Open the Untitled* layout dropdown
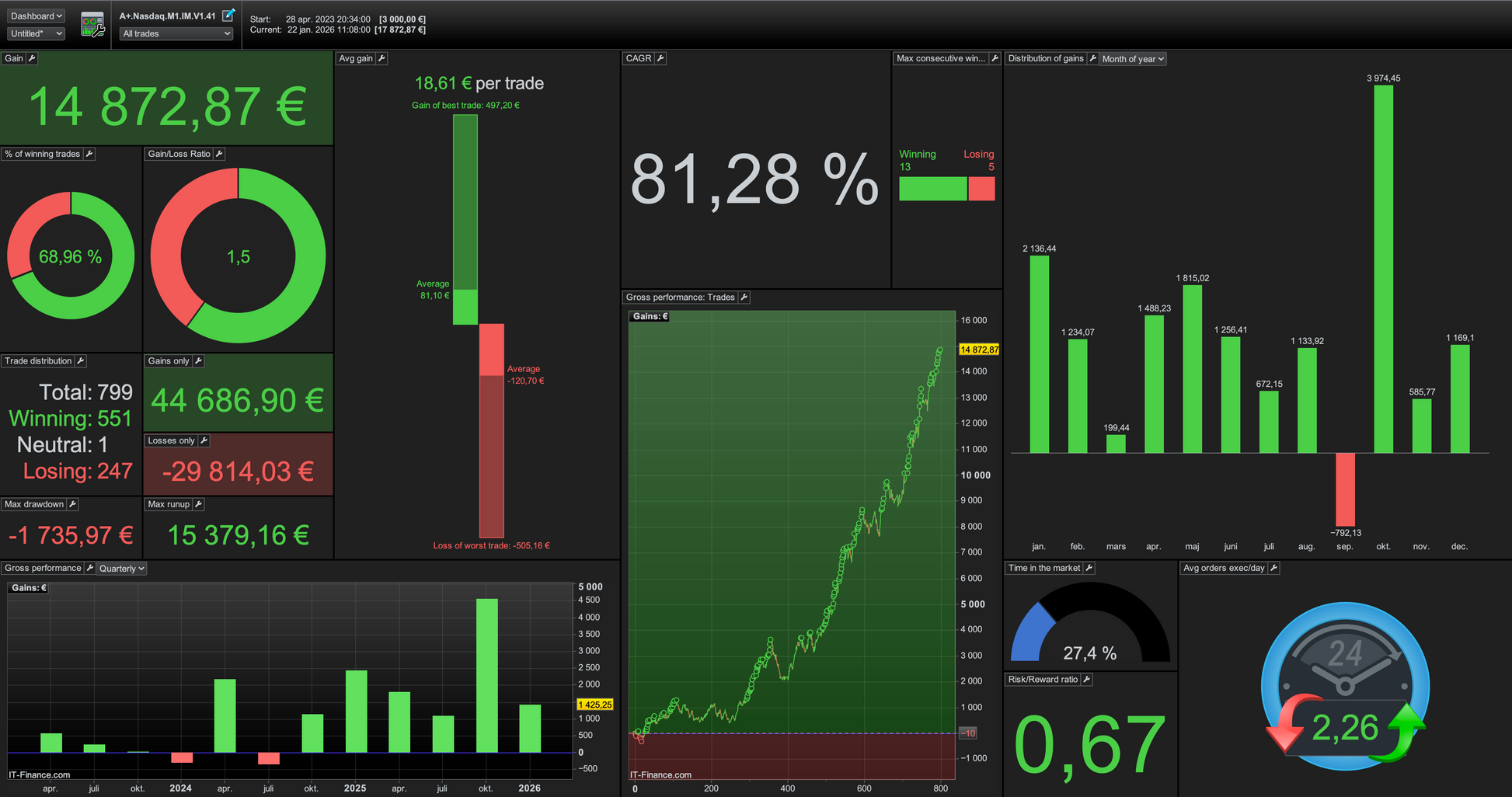1512x797 pixels. [36, 33]
